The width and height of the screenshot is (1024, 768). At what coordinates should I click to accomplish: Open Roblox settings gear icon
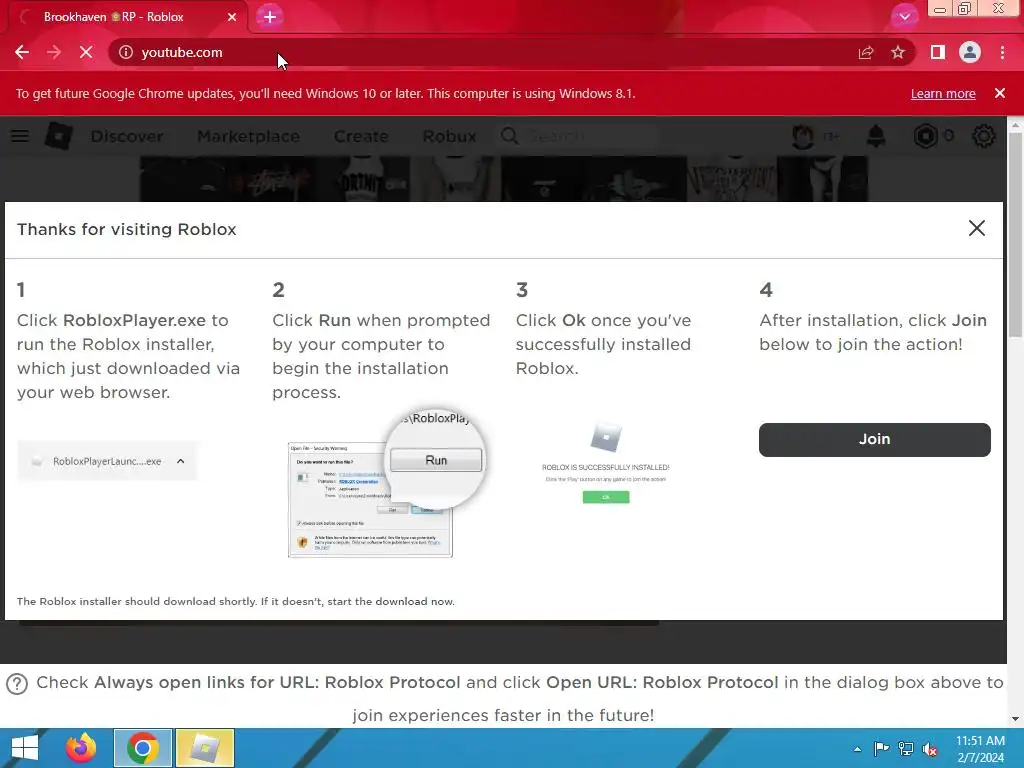(984, 136)
